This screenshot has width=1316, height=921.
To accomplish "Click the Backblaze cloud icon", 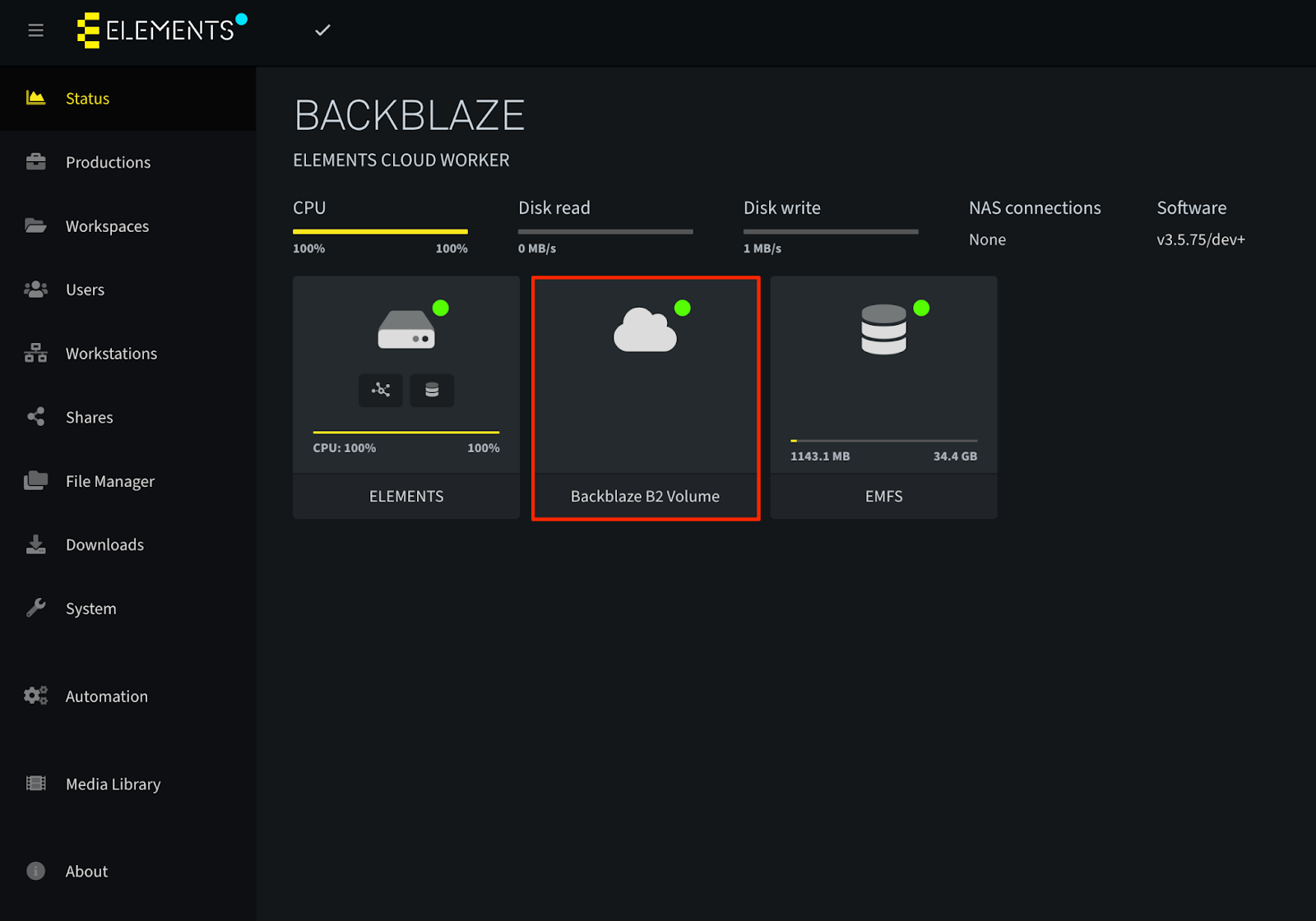I will click(x=645, y=330).
